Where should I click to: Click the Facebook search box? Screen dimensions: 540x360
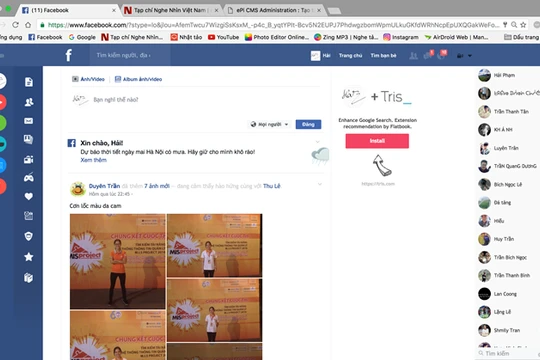click(130, 55)
